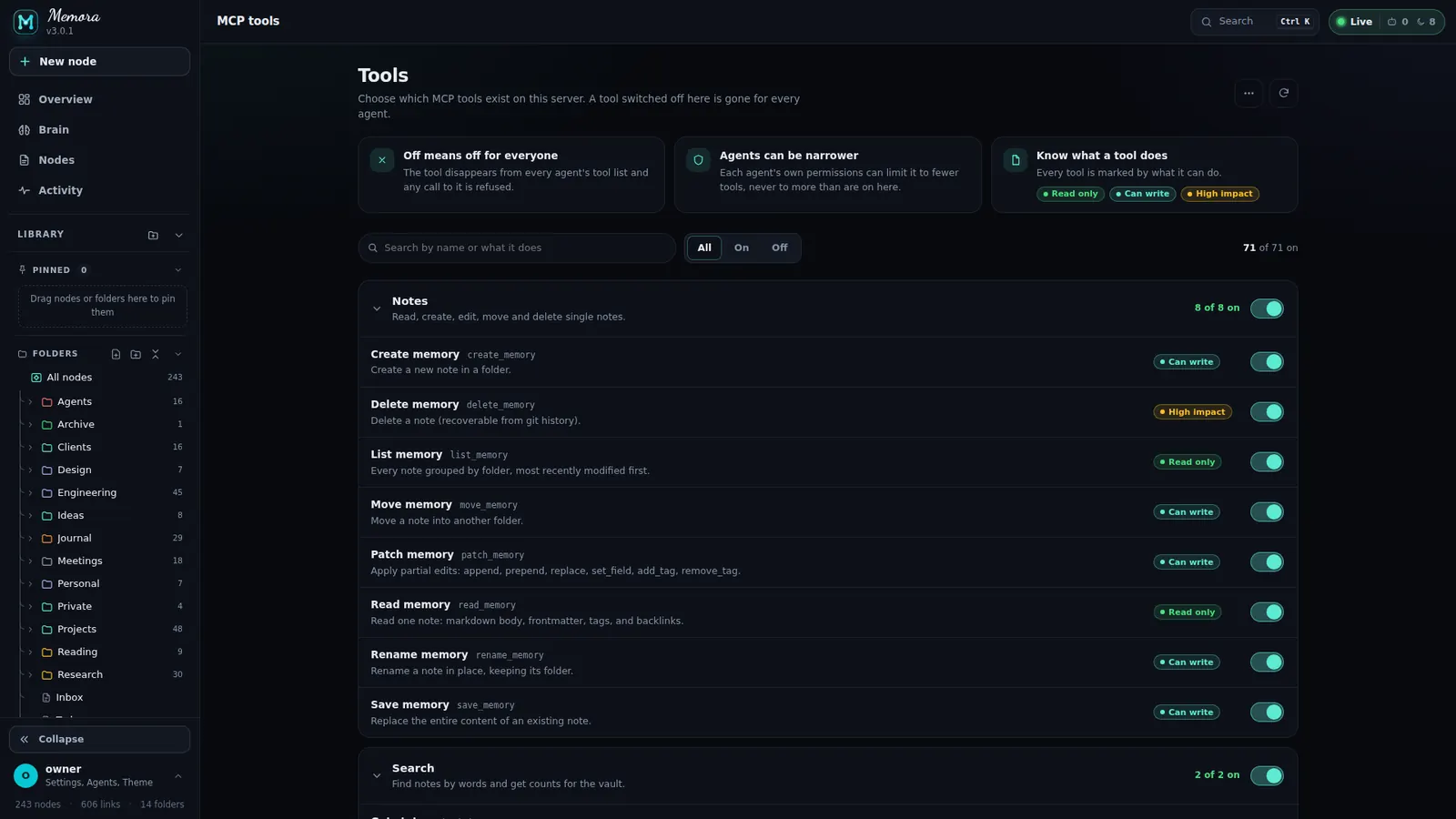
Task: Click the owner avatar
Action: point(25,775)
